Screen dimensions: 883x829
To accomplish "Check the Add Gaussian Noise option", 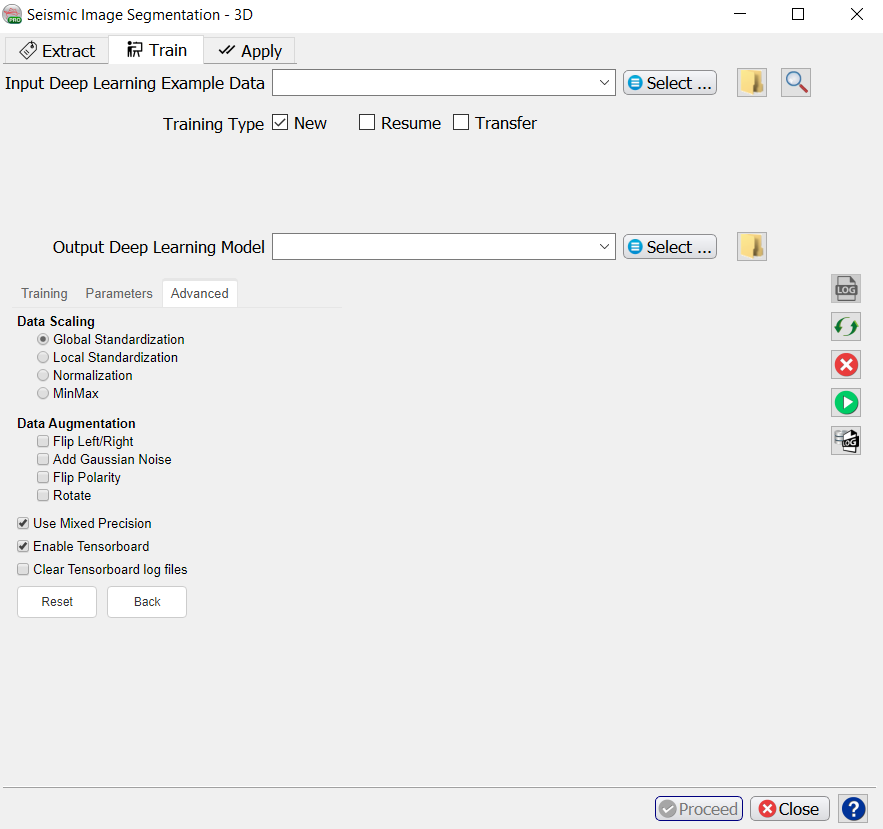I will [x=43, y=460].
